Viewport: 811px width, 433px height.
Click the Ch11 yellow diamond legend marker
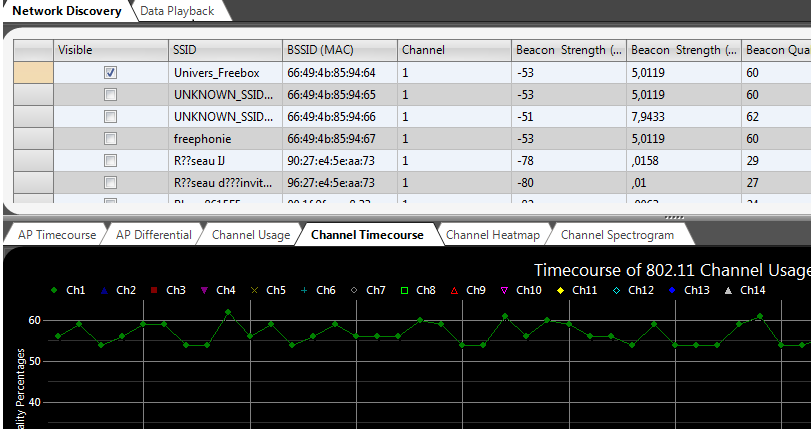pyautogui.click(x=561, y=290)
